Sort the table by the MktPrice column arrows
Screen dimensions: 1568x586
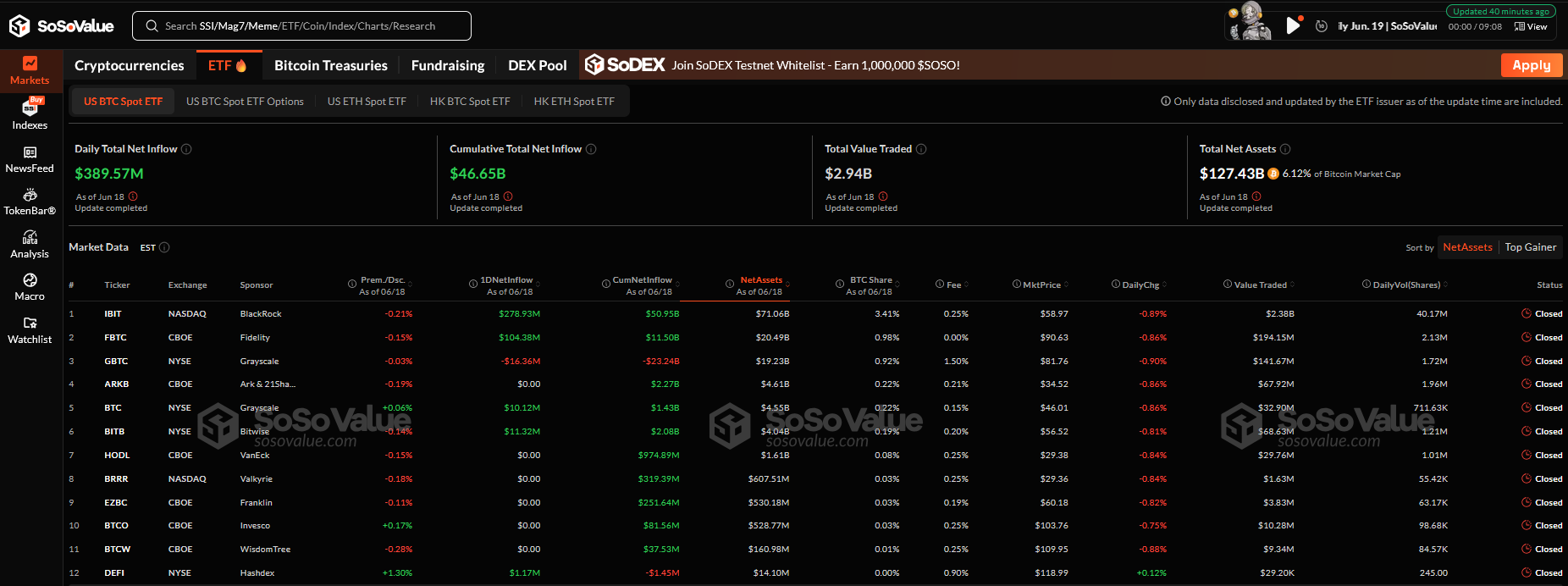coord(1066,285)
